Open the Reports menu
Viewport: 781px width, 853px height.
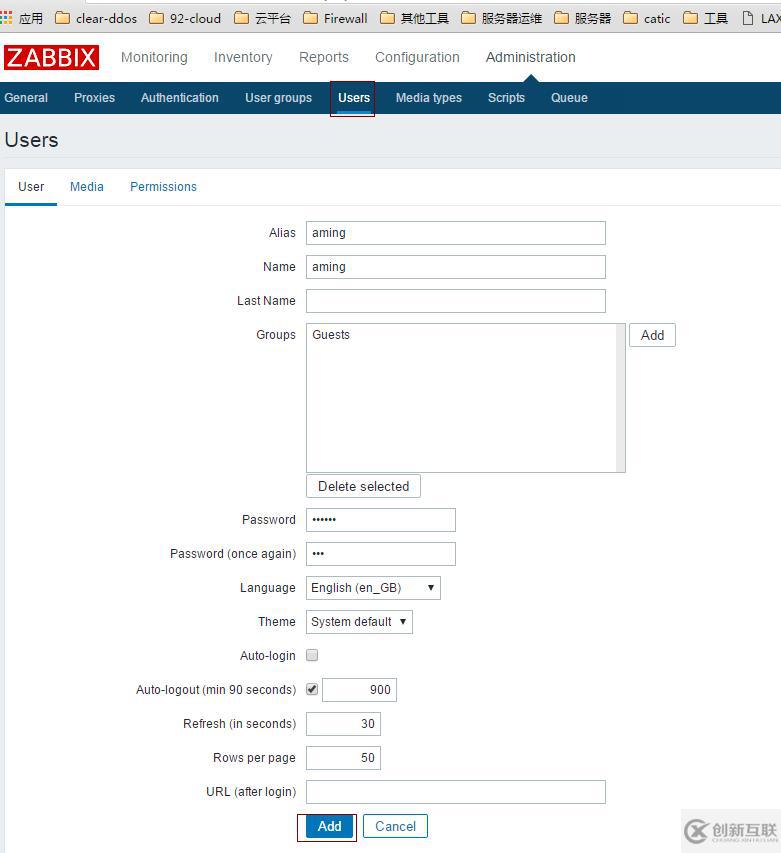coord(324,57)
